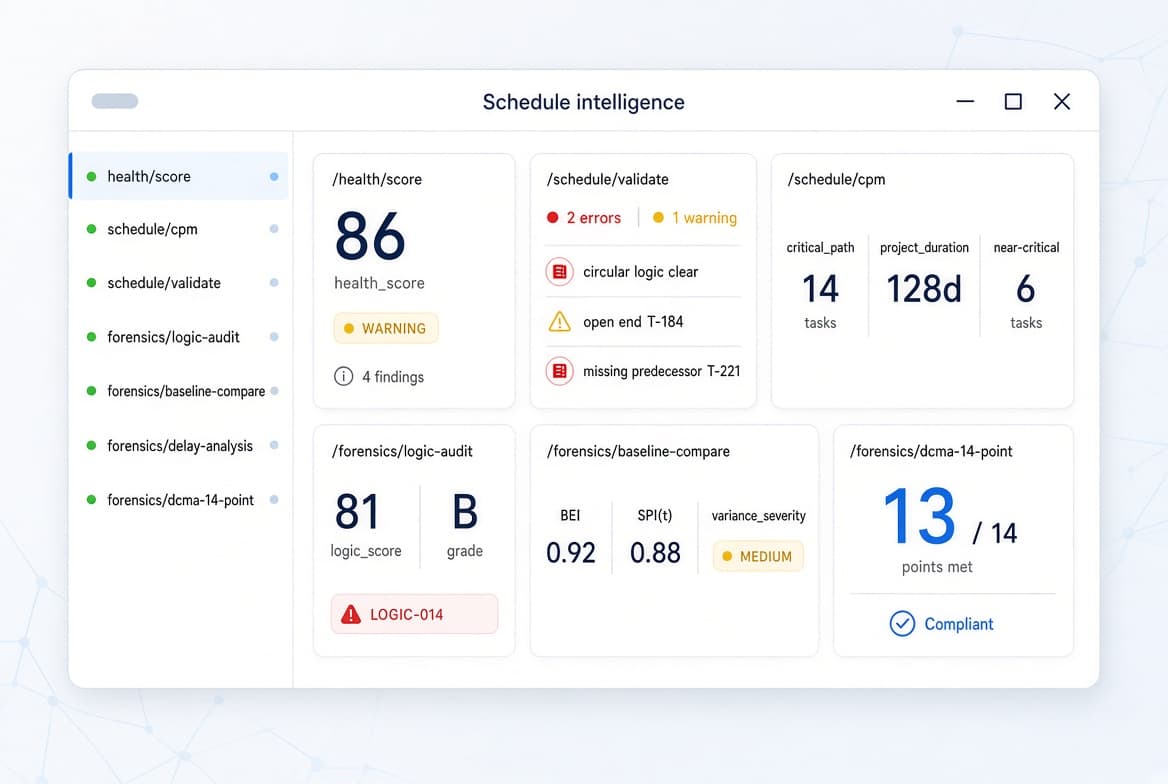Click green dot beside forensics/logic-audit
Image resolution: width=1168 pixels, height=784 pixels.
point(92,337)
